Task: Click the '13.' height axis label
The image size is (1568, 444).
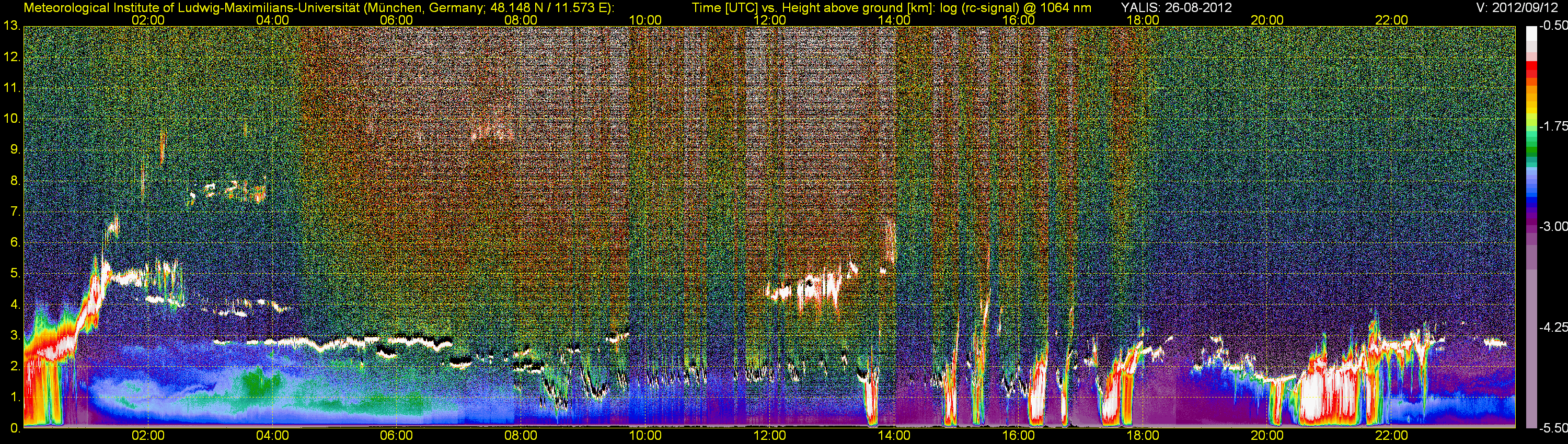Action: click(x=11, y=26)
